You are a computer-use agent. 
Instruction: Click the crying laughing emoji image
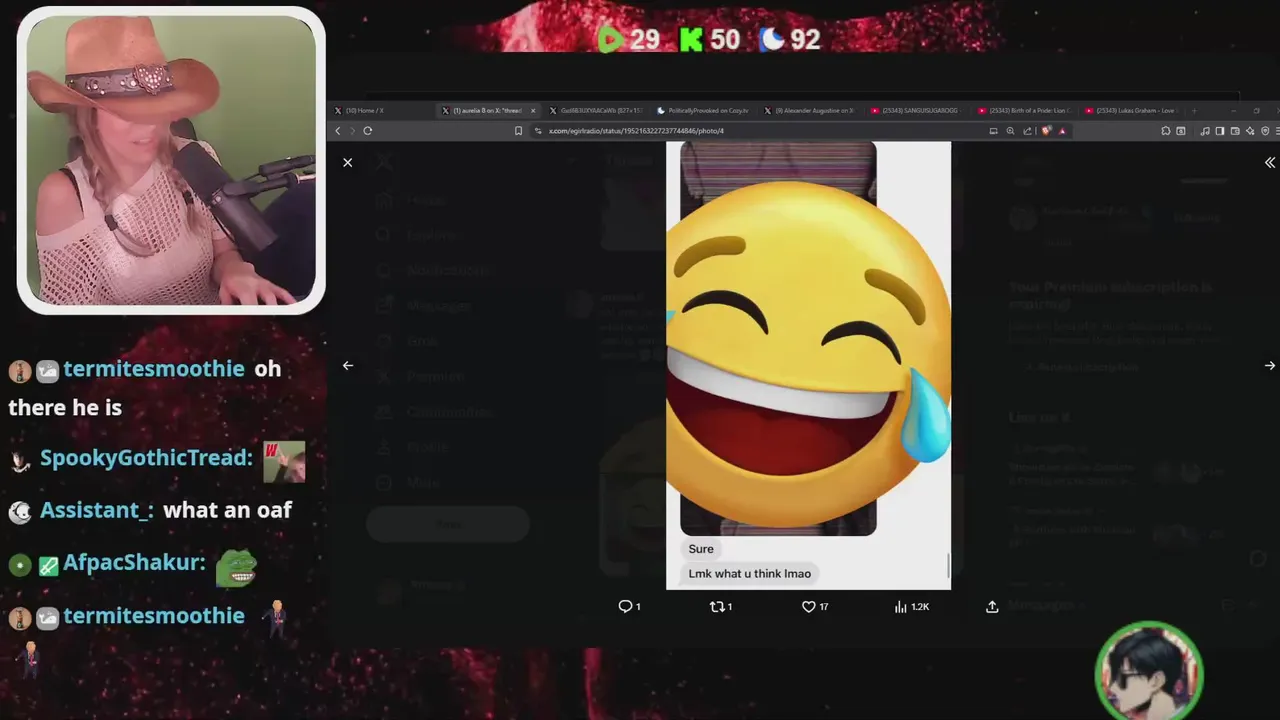pyautogui.click(x=808, y=355)
